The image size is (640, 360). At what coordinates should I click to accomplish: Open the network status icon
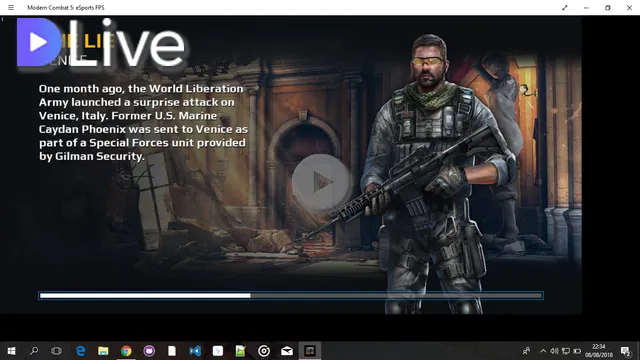(x=566, y=351)
